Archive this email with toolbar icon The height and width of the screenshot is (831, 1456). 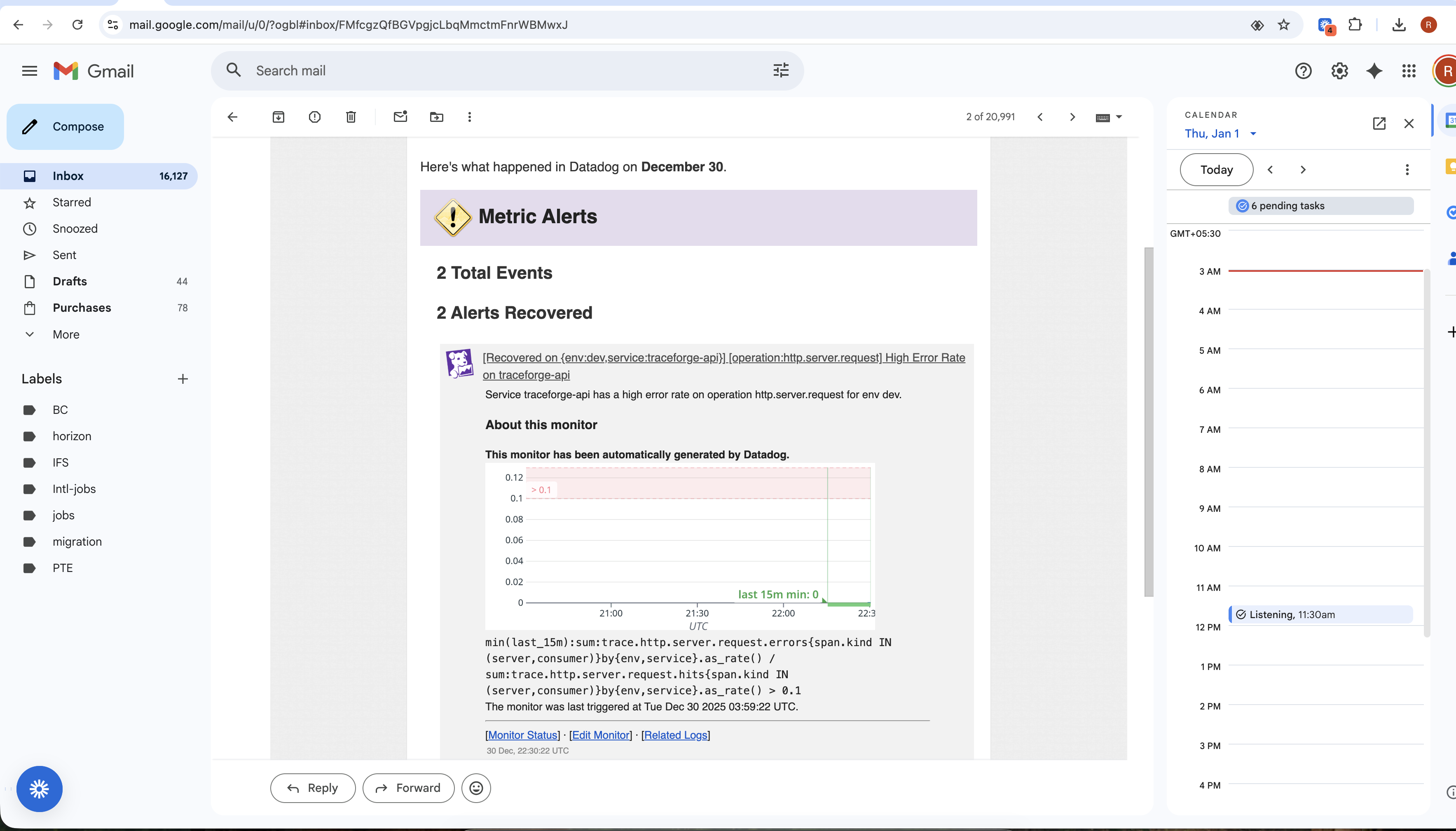[278, 117]
